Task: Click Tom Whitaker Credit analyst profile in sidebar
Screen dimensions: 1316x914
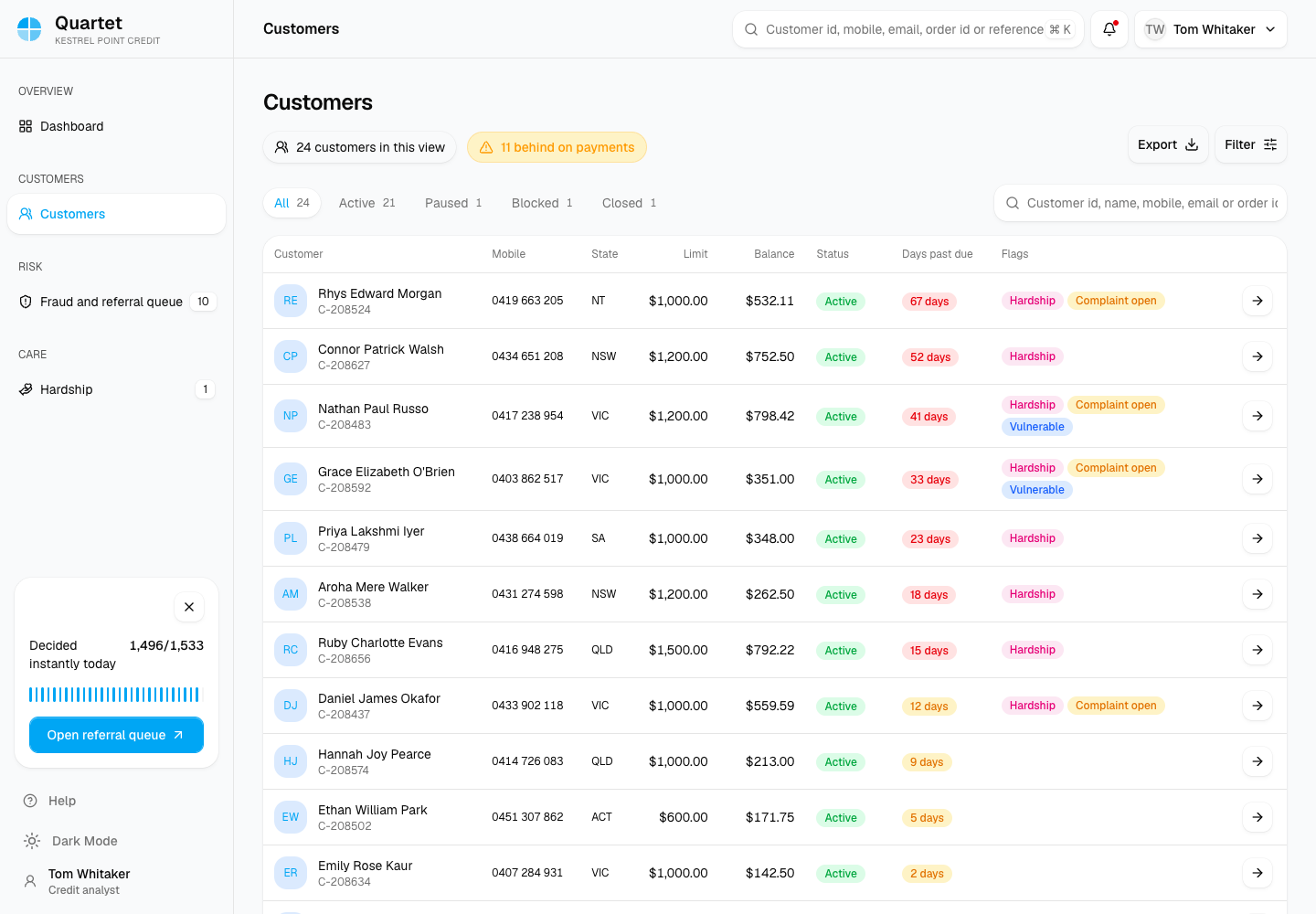Action: click(x=116, y=881)
